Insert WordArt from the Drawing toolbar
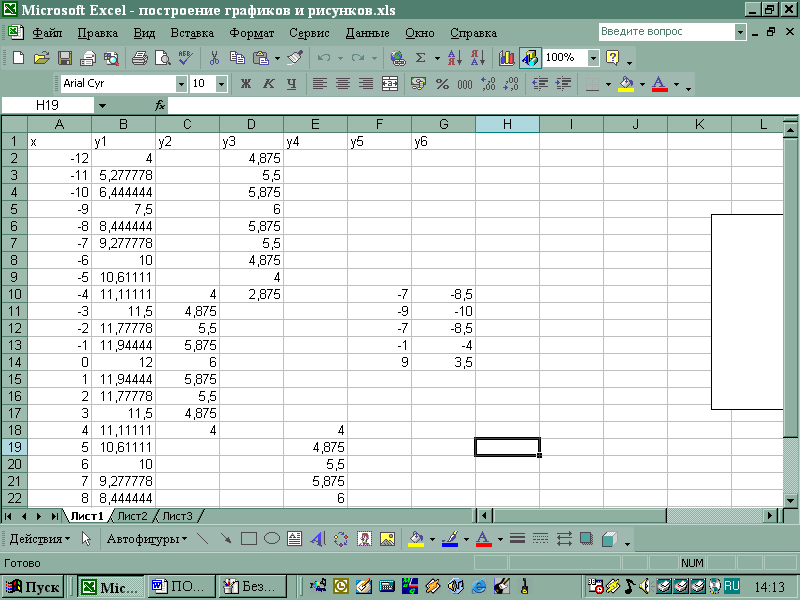Image resolution: width=800 pixels, height=600 pixels. pos(317,539)
